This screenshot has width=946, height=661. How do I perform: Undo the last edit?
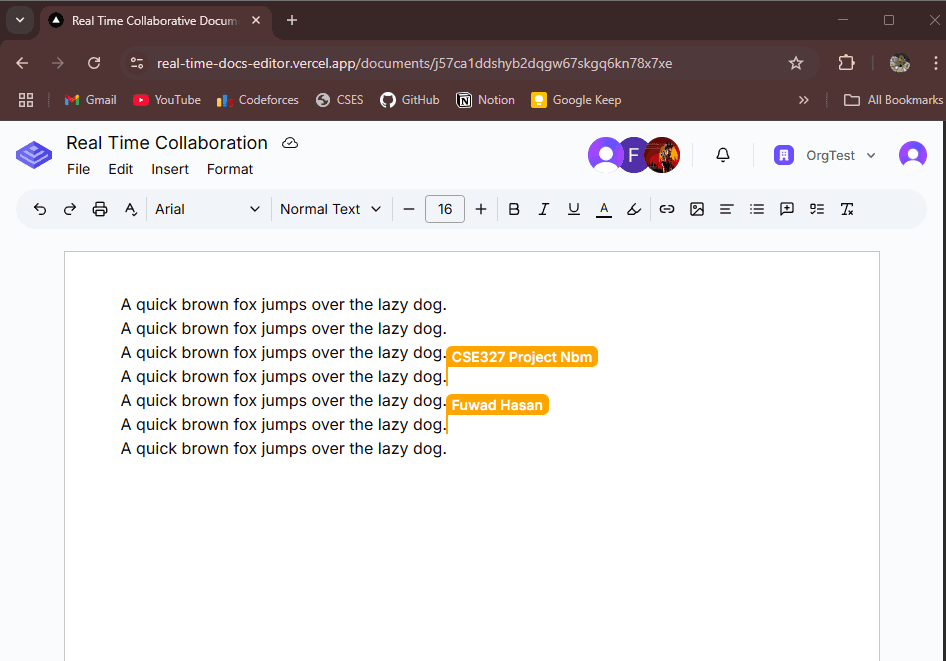pos(40,209)
